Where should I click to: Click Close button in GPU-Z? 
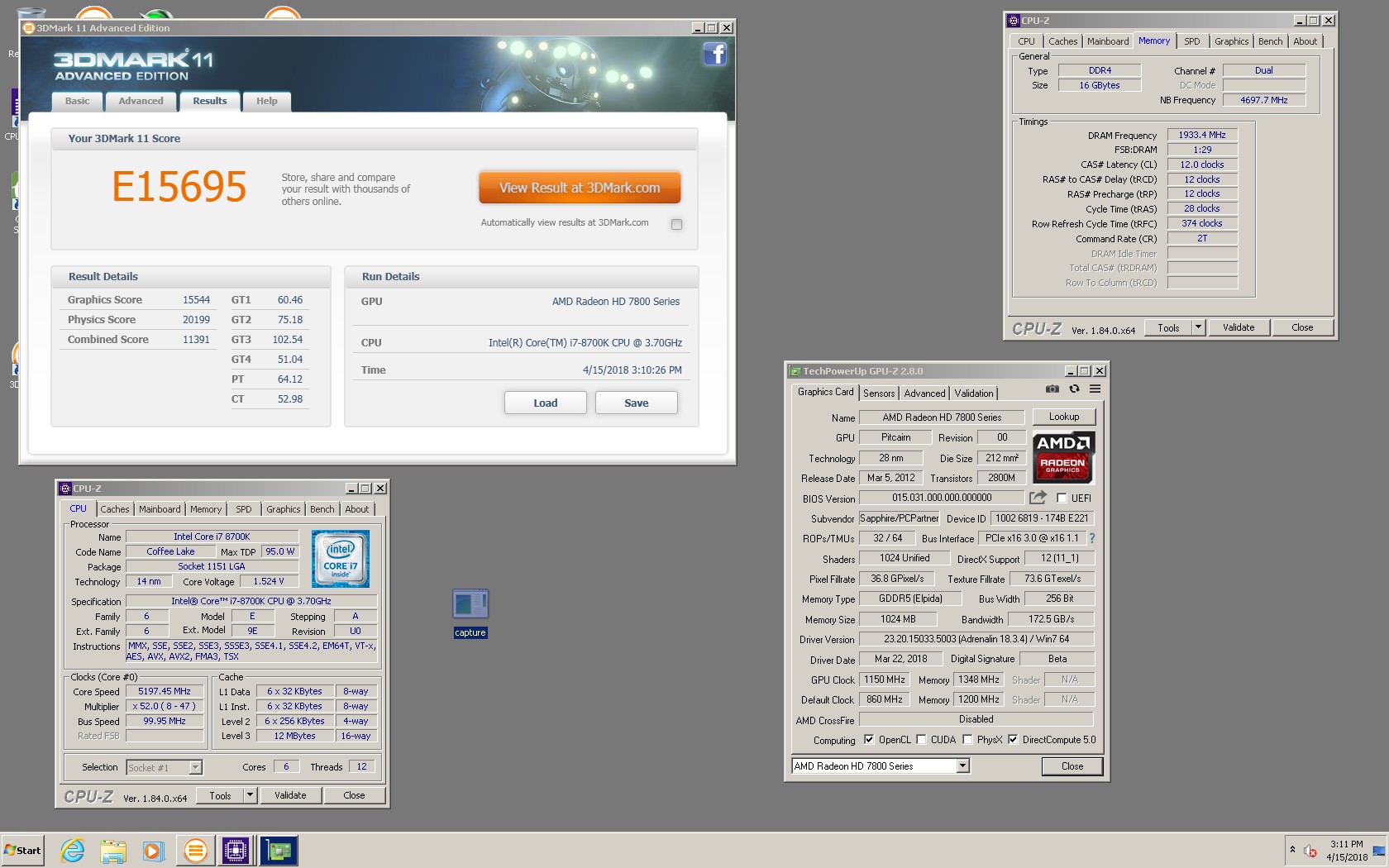(1072, 766)
